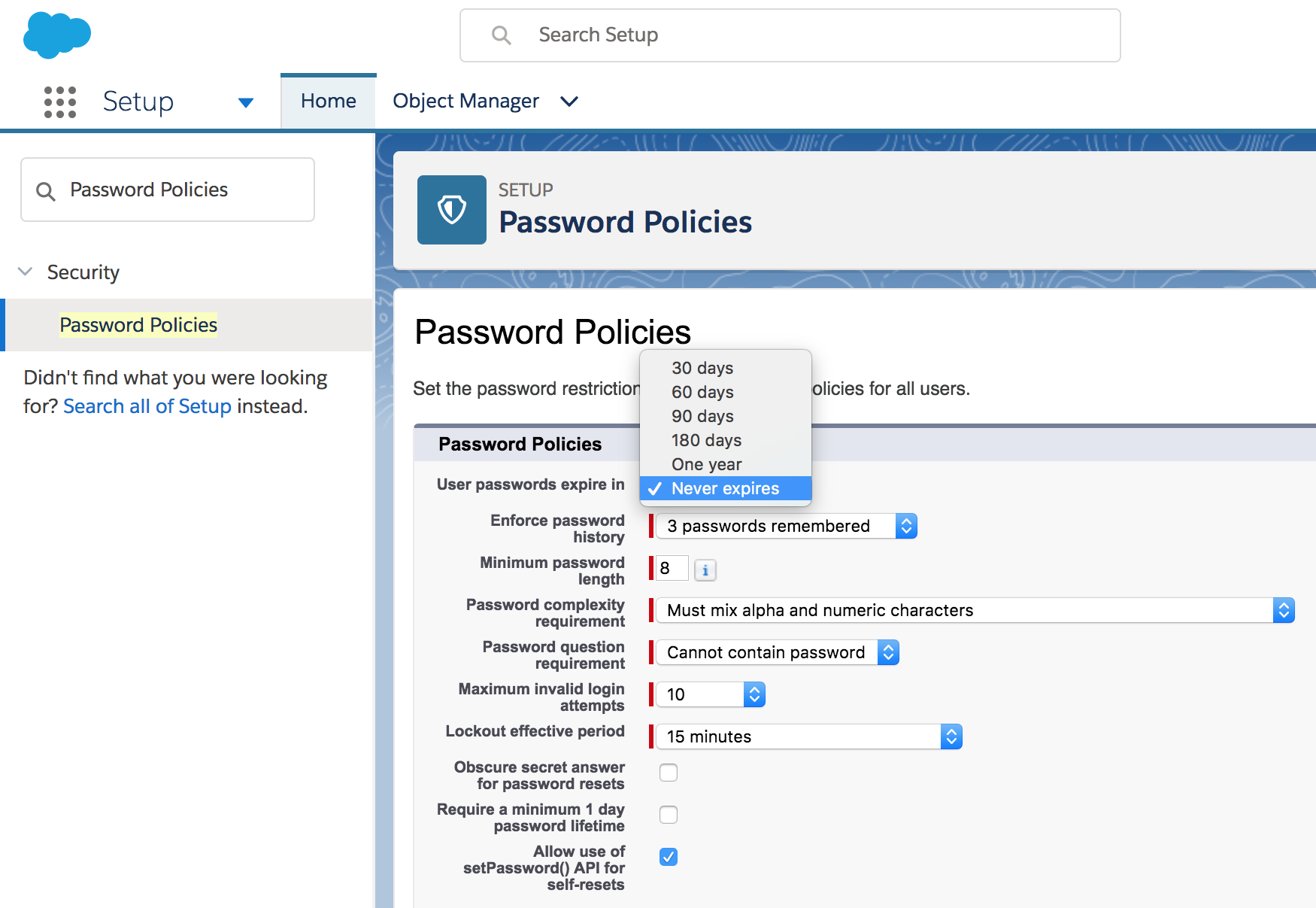
Task: Toggle Obscure secret answer checkbox
Action: point(669,773)
